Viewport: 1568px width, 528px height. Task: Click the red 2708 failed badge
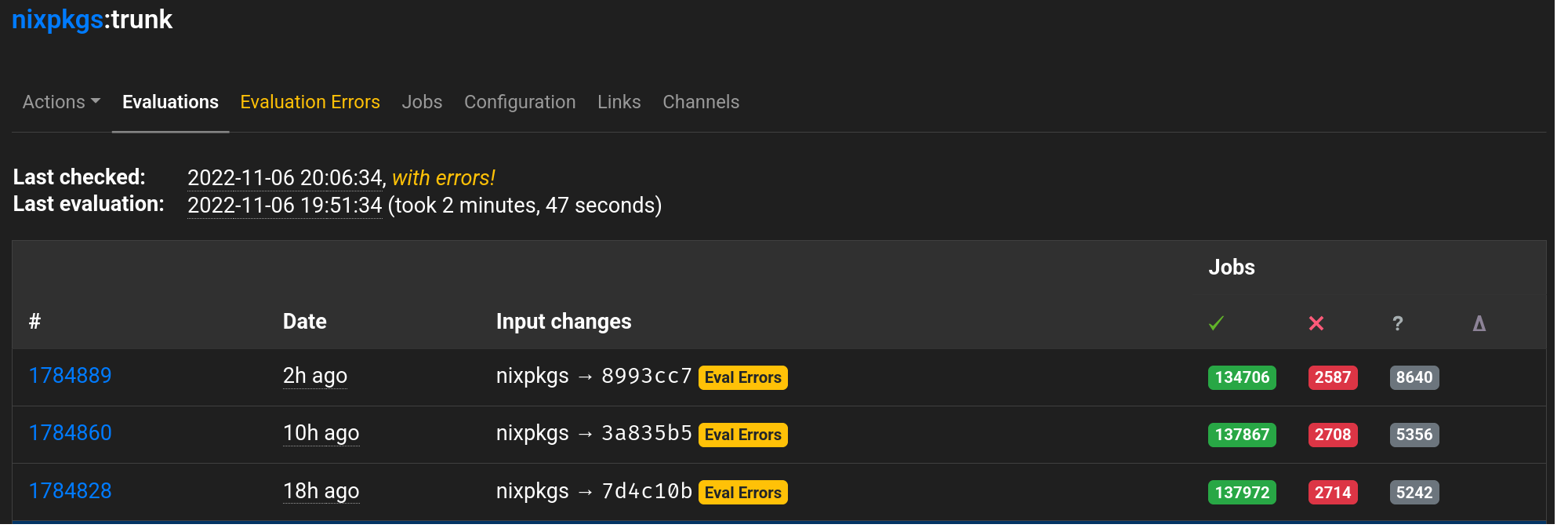[x=1333, y=435]
